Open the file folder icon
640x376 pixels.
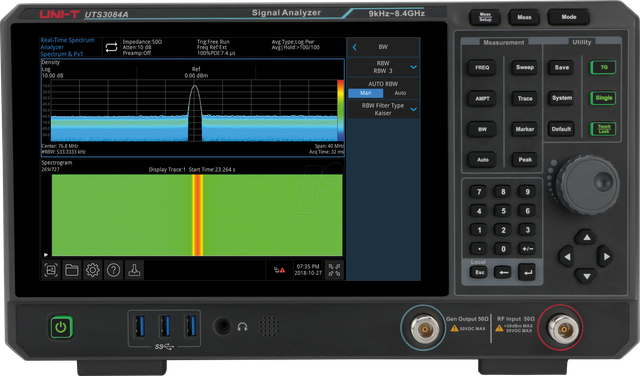(72, 270)
